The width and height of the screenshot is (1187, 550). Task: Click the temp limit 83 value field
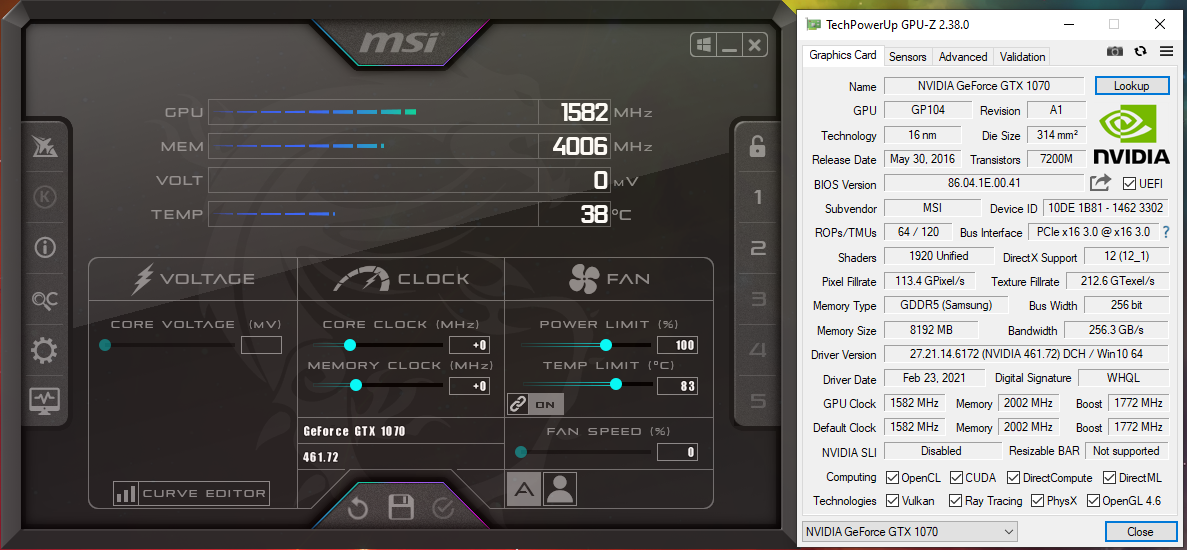tap(677, 386)
